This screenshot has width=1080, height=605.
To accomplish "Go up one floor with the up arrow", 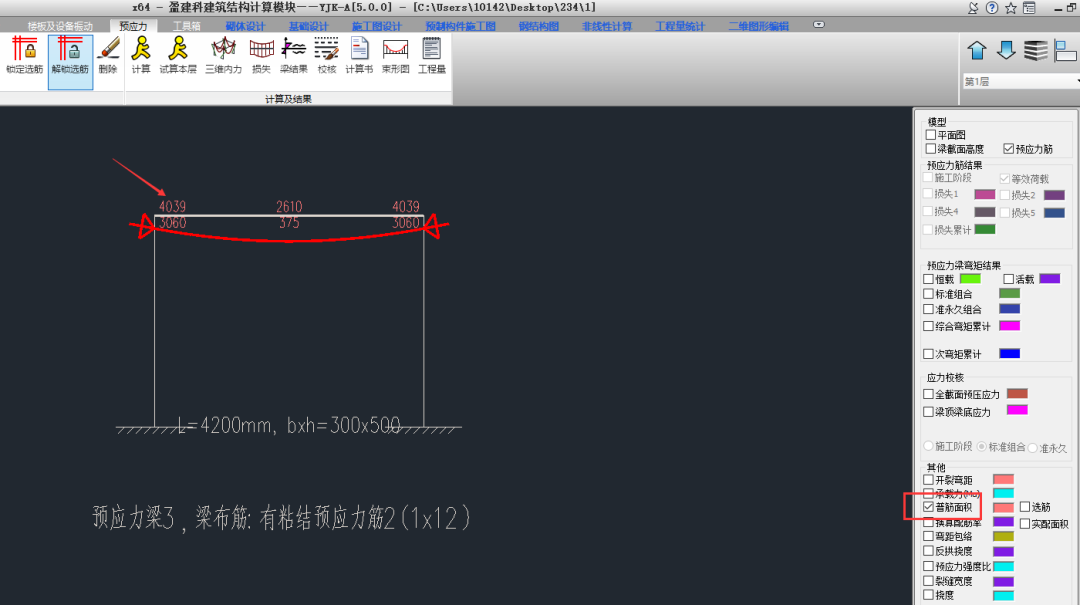I will (977, 50).
